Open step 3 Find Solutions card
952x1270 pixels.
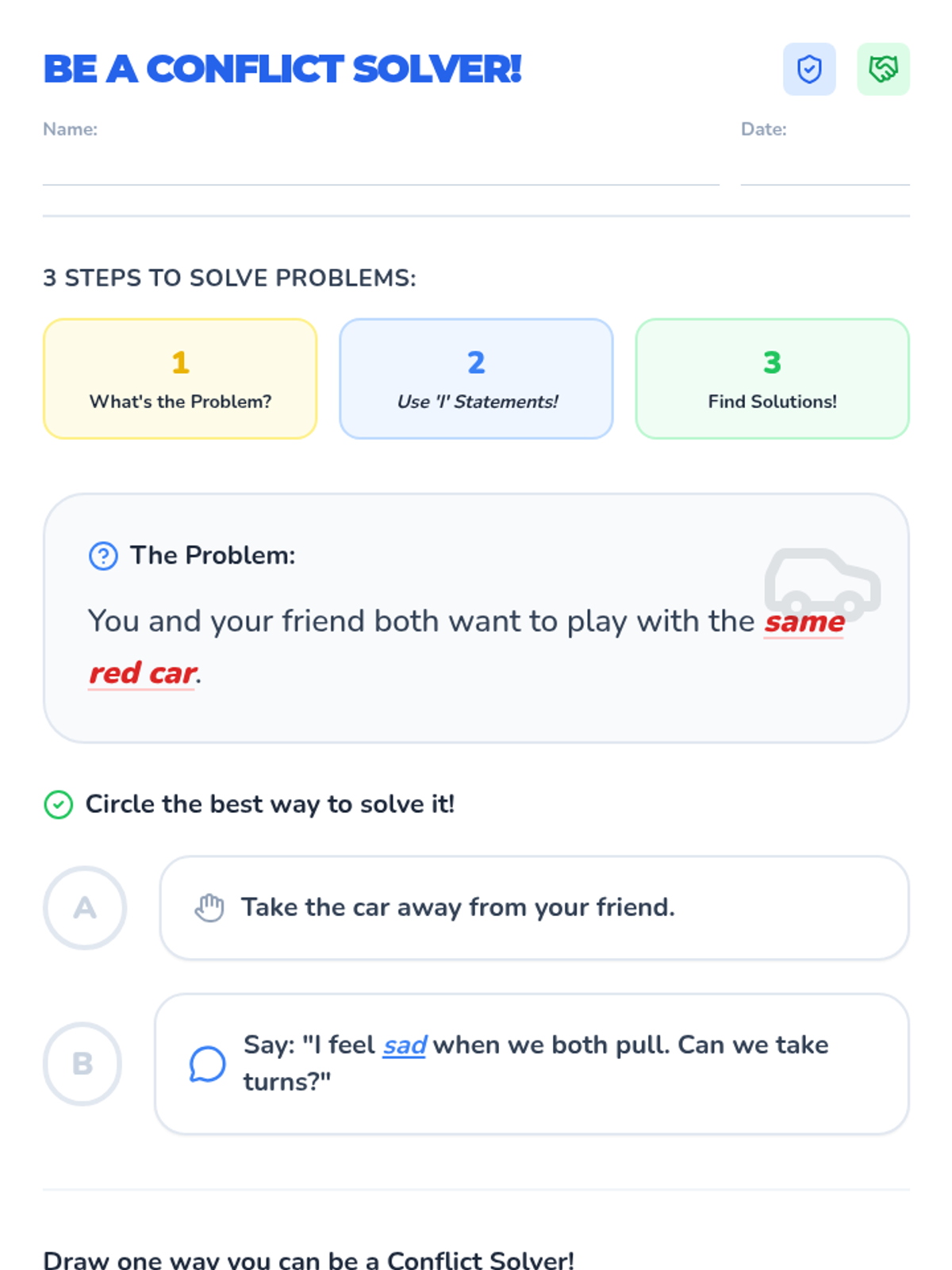pyautogui.click(x=772, y=379)
